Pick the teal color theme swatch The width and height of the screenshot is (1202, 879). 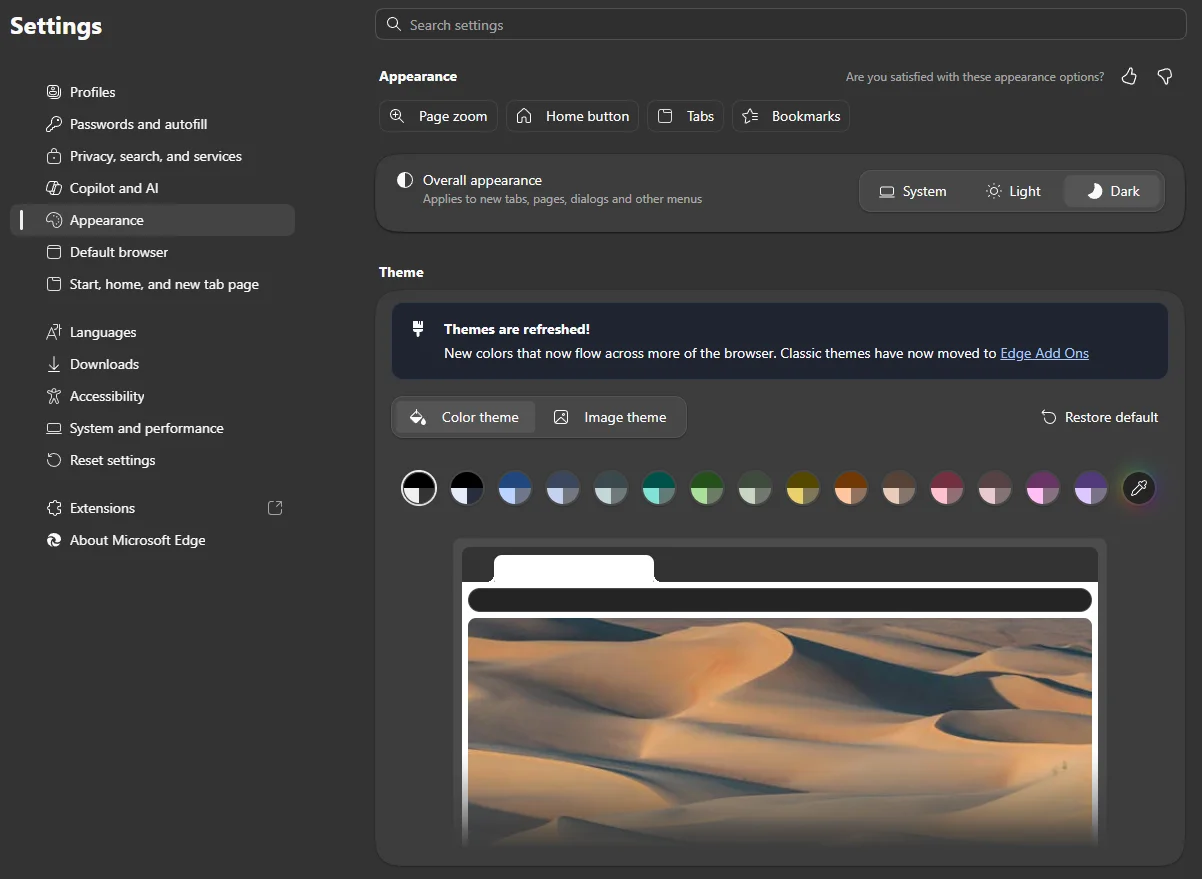(x=659, y=488)
